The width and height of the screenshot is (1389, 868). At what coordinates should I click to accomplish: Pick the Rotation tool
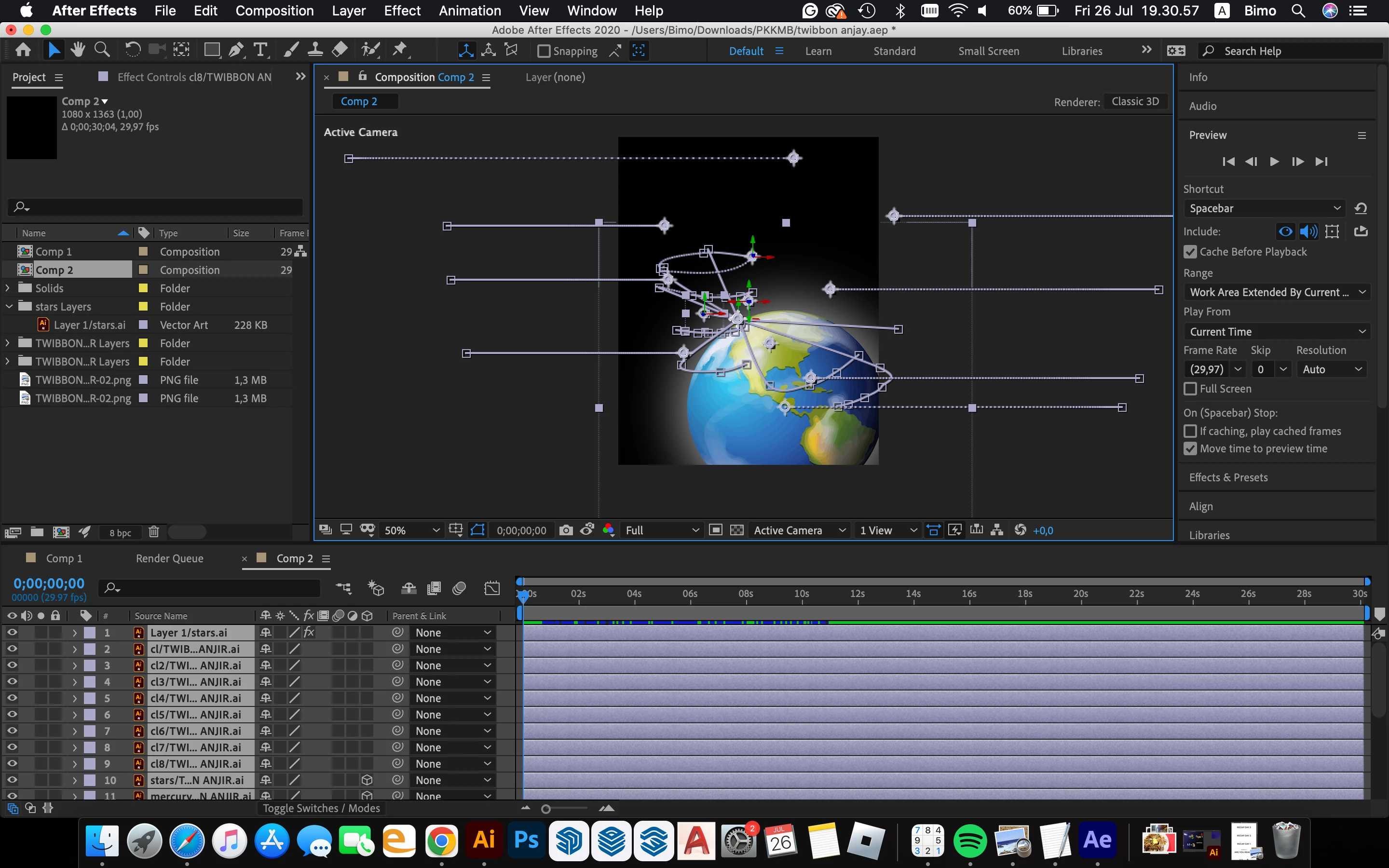pos(132,51)
